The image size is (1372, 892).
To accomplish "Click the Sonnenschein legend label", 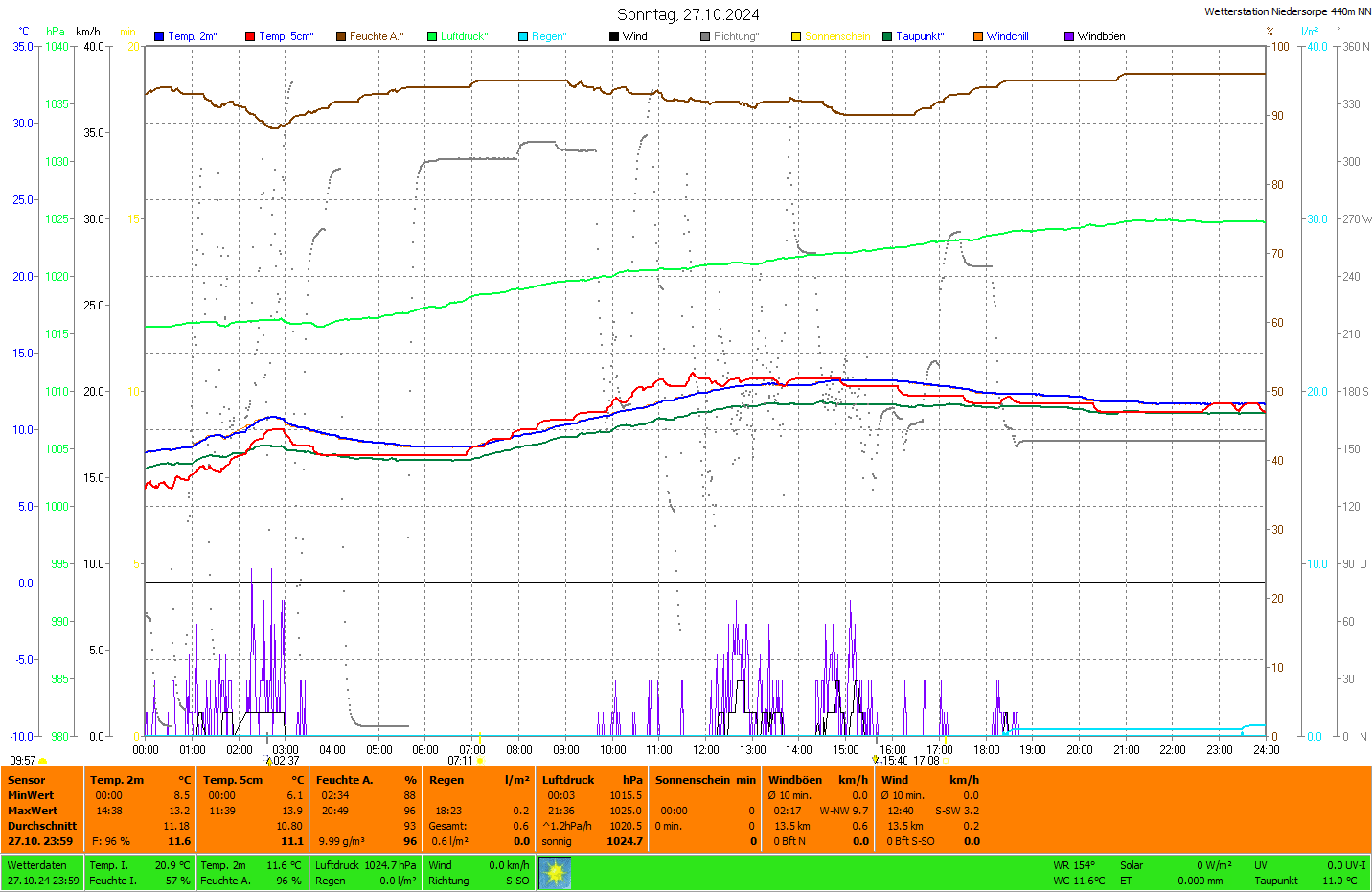I will point(836,36).
